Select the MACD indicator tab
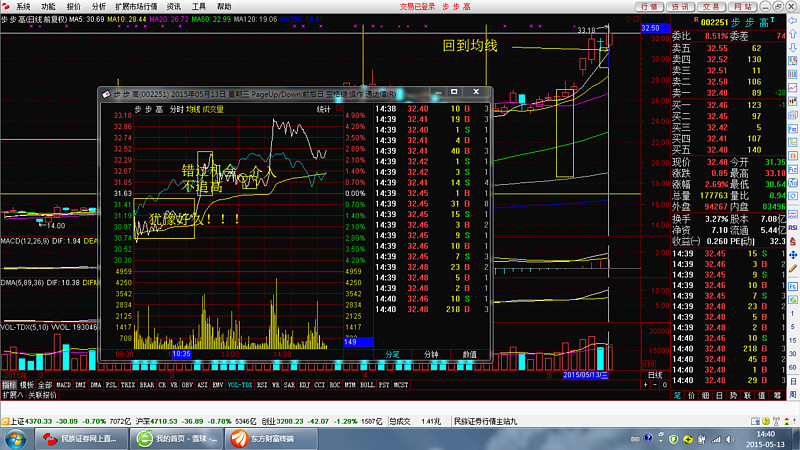The width and height of the screenshot is (800, 450). click(x=62, y=384)
